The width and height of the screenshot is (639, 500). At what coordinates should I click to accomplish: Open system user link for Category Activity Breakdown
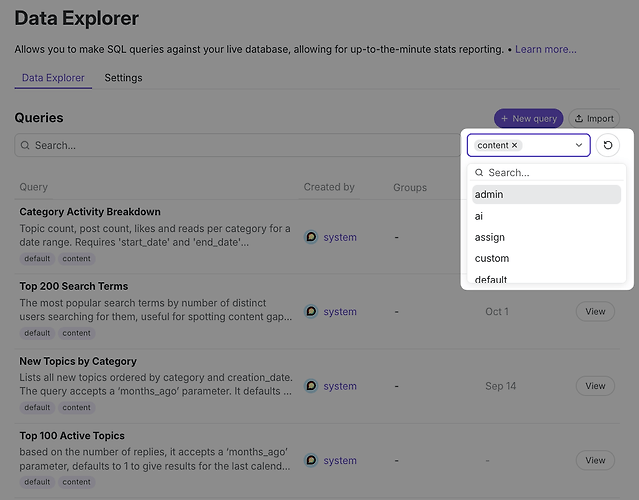pos(340,237)
